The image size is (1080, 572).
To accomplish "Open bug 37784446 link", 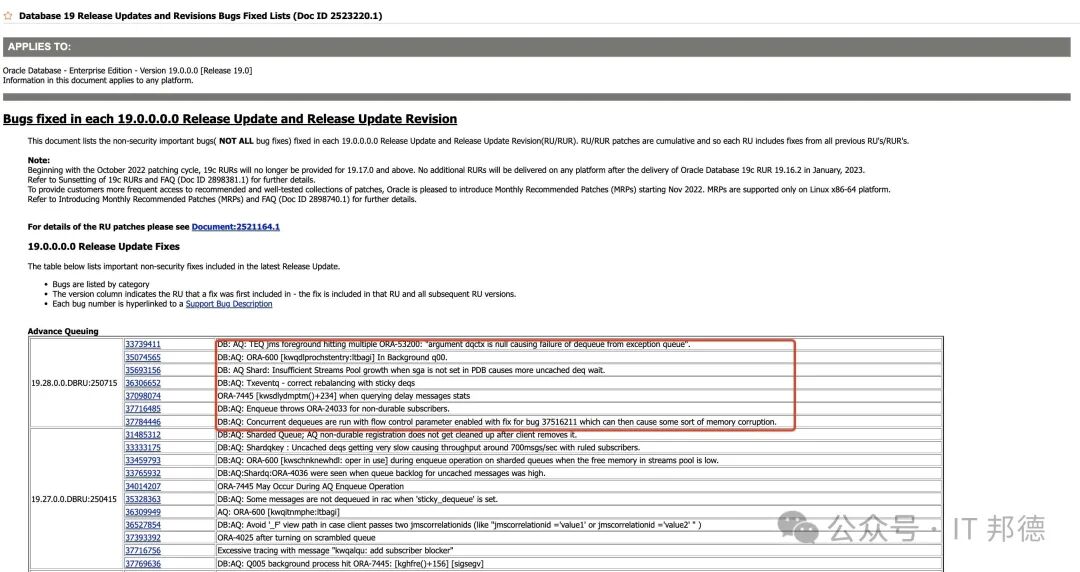I will (143, 422).
